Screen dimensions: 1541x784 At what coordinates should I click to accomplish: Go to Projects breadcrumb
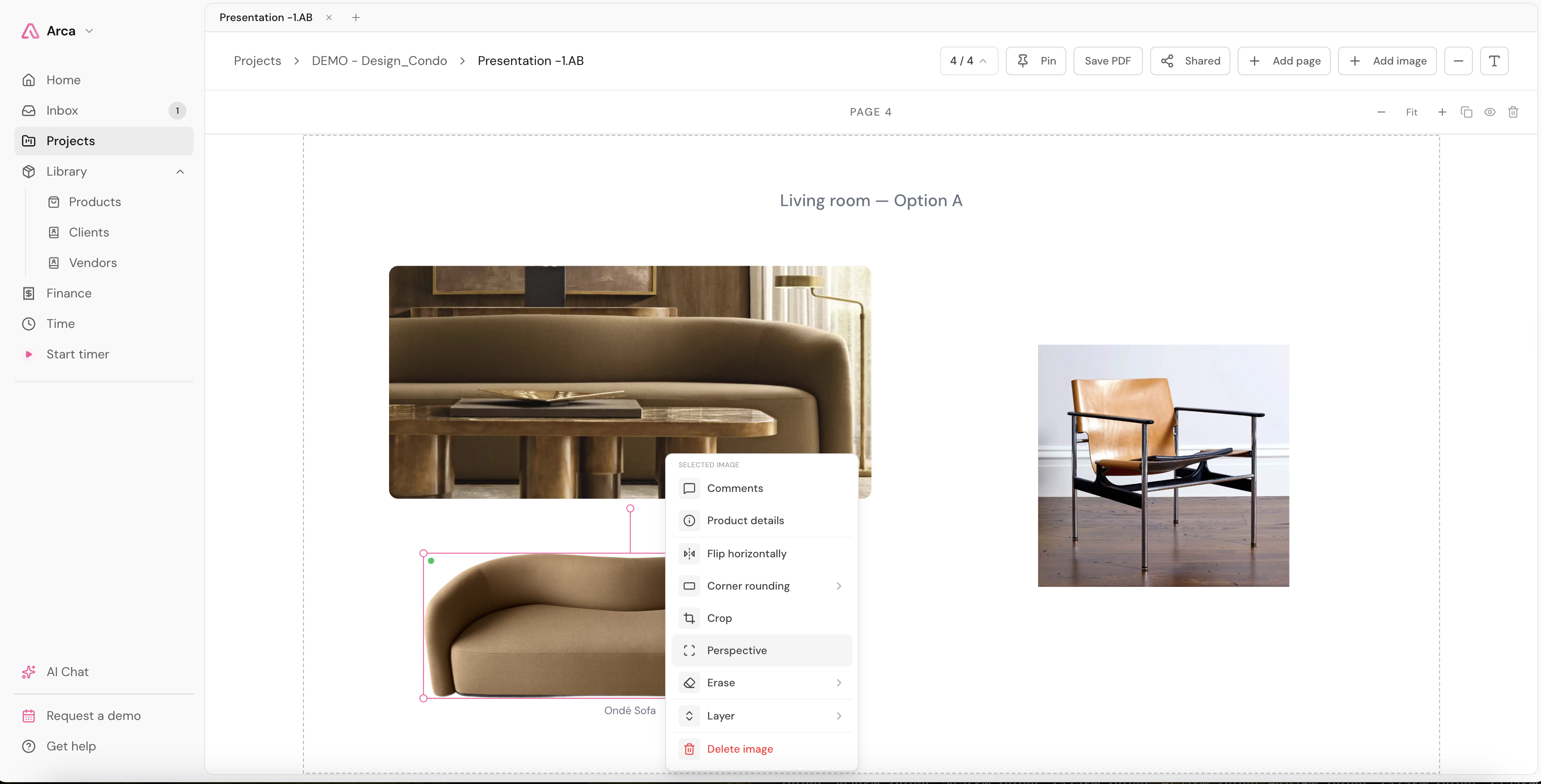tap(257, 60)
